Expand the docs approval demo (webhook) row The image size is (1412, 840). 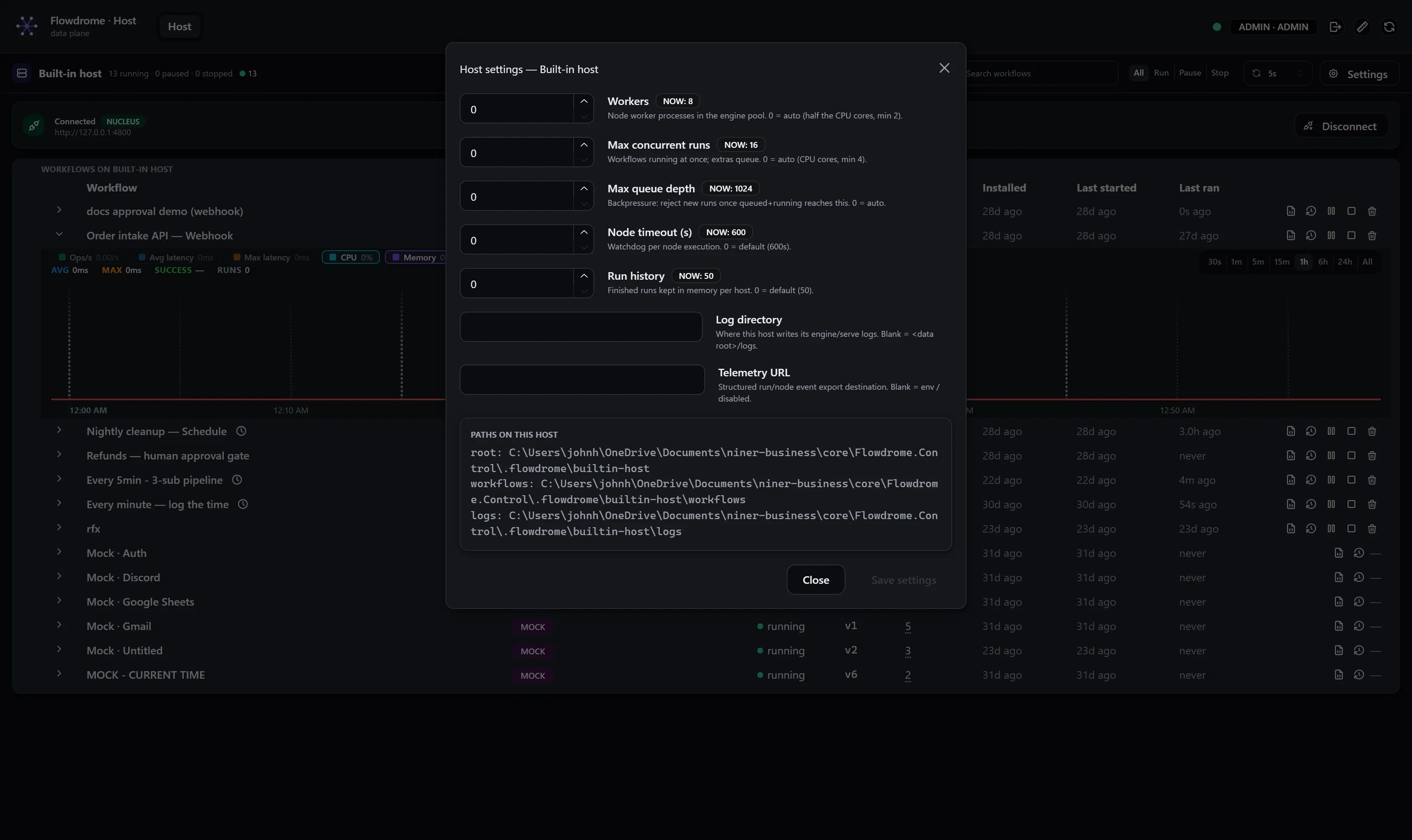[59, 210]
